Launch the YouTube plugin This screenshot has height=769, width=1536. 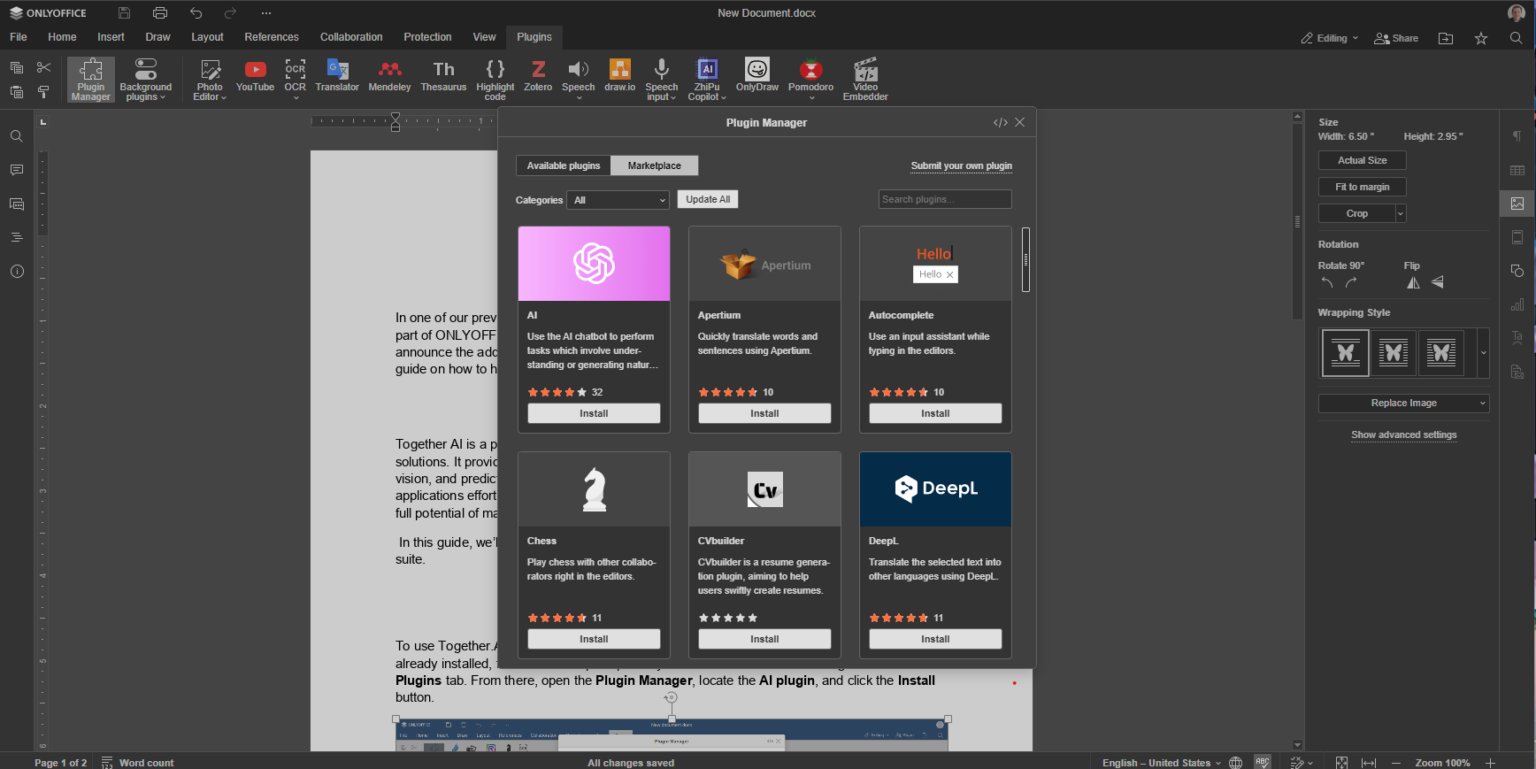coord(255,75)
